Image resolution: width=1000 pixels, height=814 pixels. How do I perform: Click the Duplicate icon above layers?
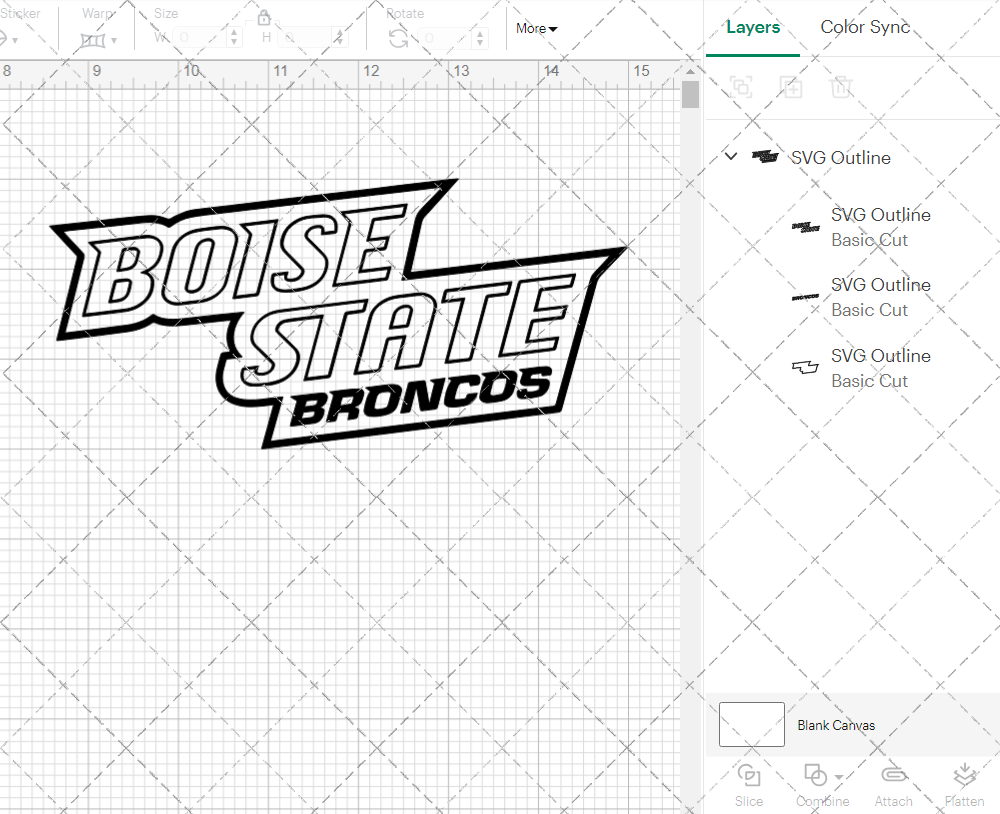click(791, 87)
